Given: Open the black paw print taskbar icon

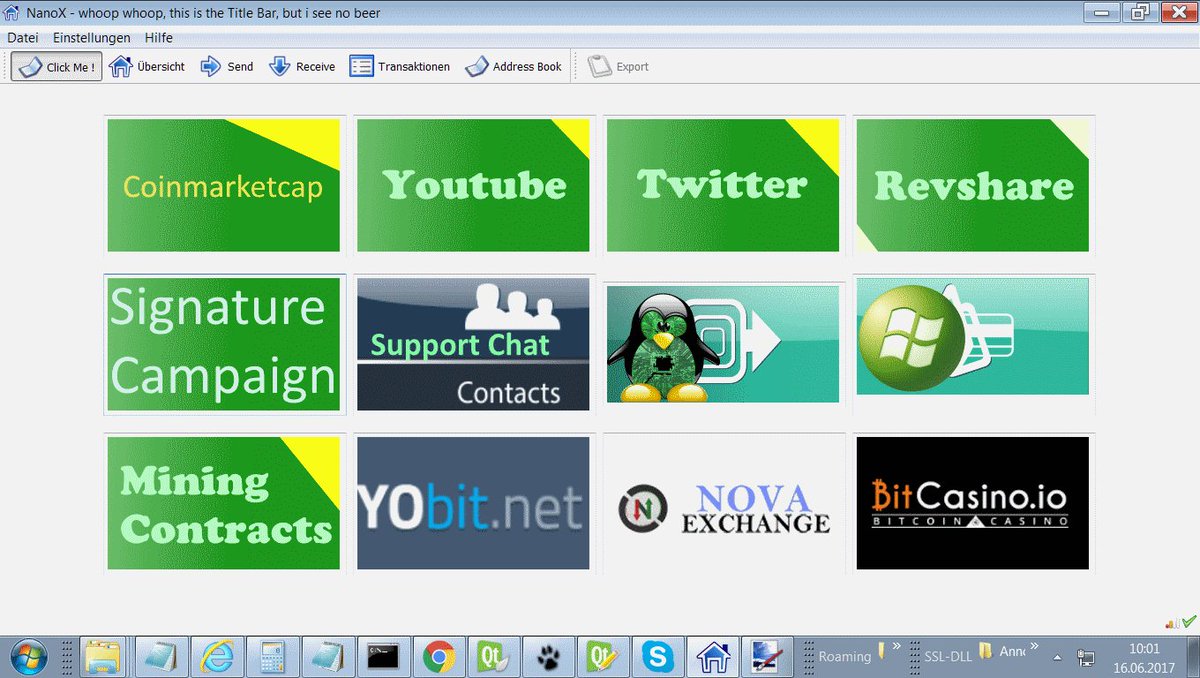Looking at the screenshot, I should coord(547,657).
